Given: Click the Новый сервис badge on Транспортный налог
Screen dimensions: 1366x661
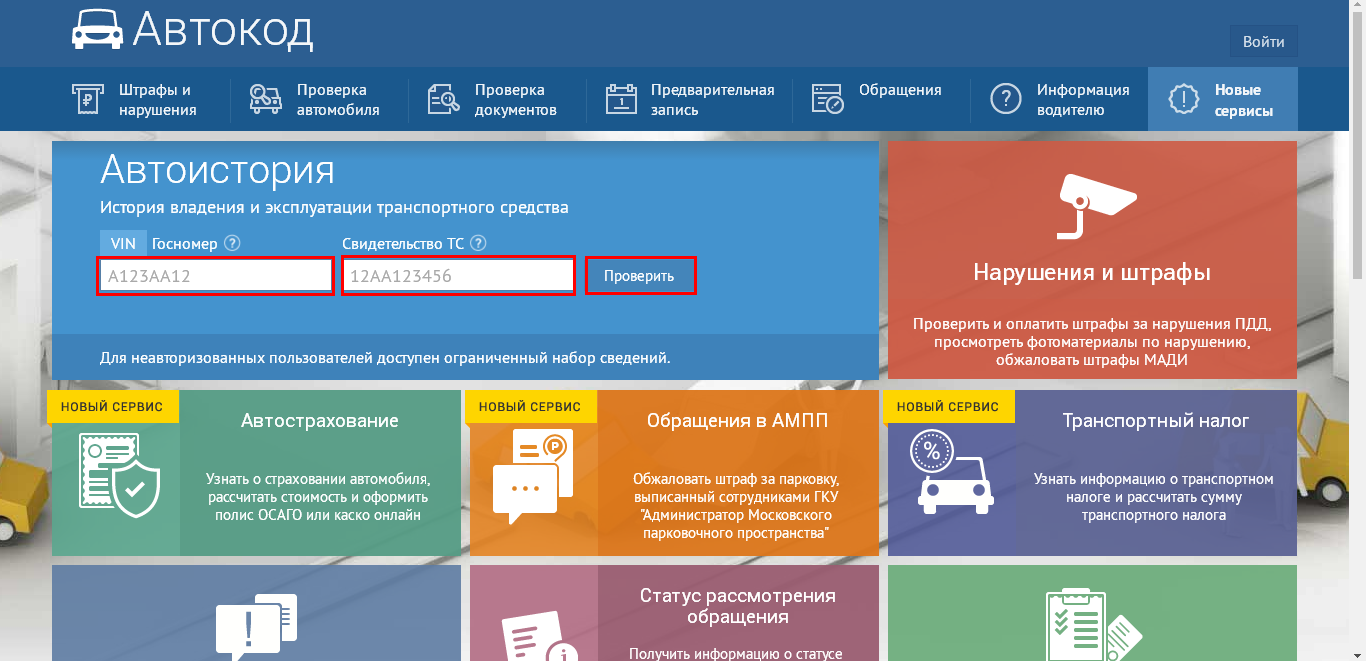Looking at the screenshot, I should pyautogui.click(x=949, y=407).
